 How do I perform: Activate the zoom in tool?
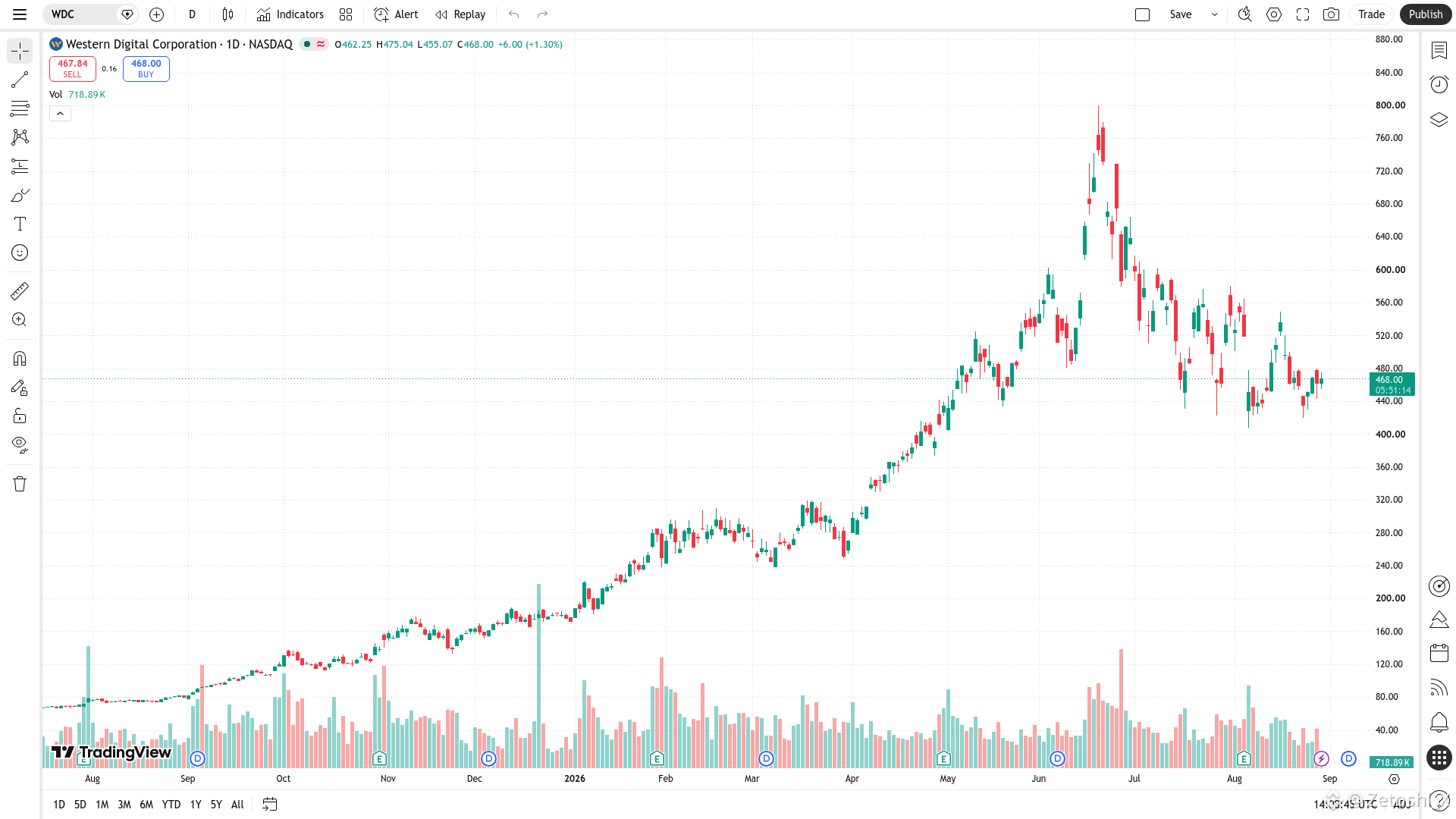click(x=20, y=320)
